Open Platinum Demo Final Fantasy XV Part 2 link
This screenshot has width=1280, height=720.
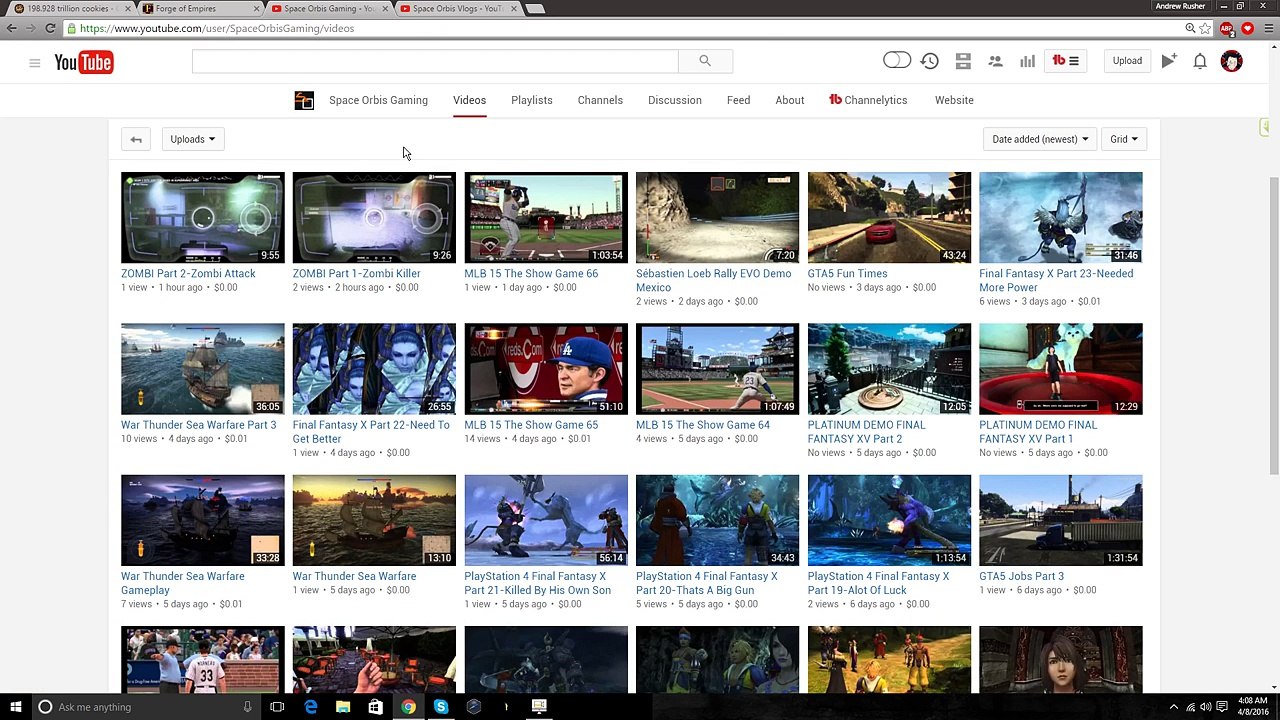click(867, 432)
